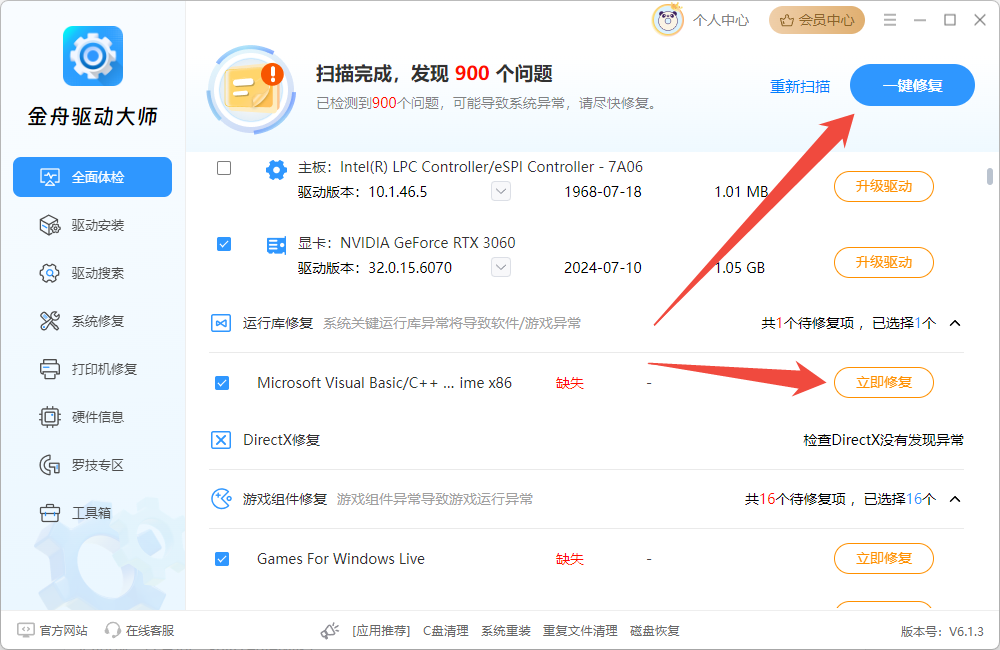Viewport: 1000px width, 650px height.
Task: Collapse the 运行库修复 section chevron
Action: coord(955,323)
